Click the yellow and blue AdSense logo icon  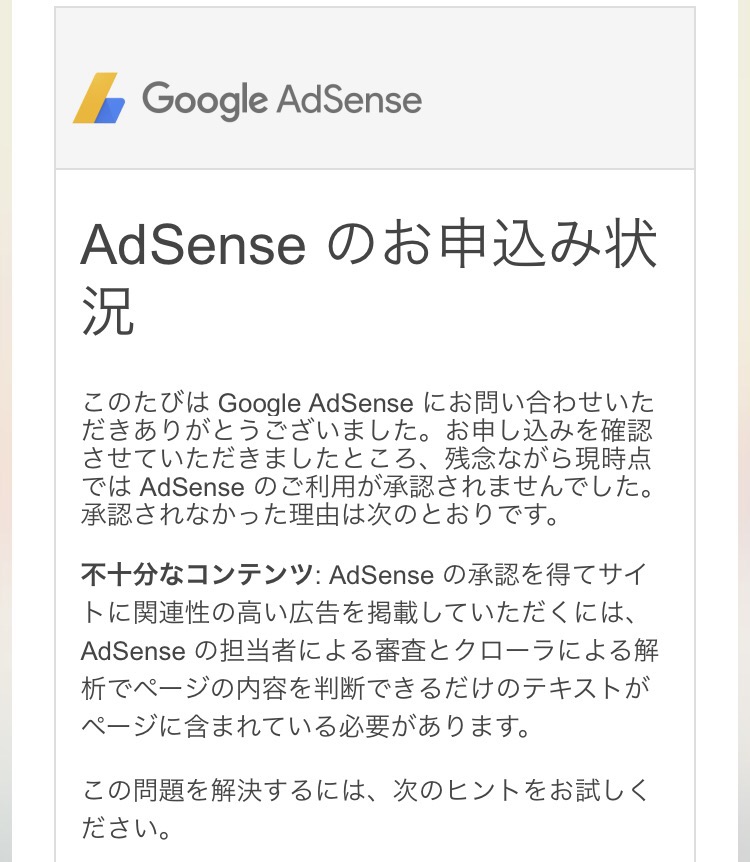[x=99, y=98]
